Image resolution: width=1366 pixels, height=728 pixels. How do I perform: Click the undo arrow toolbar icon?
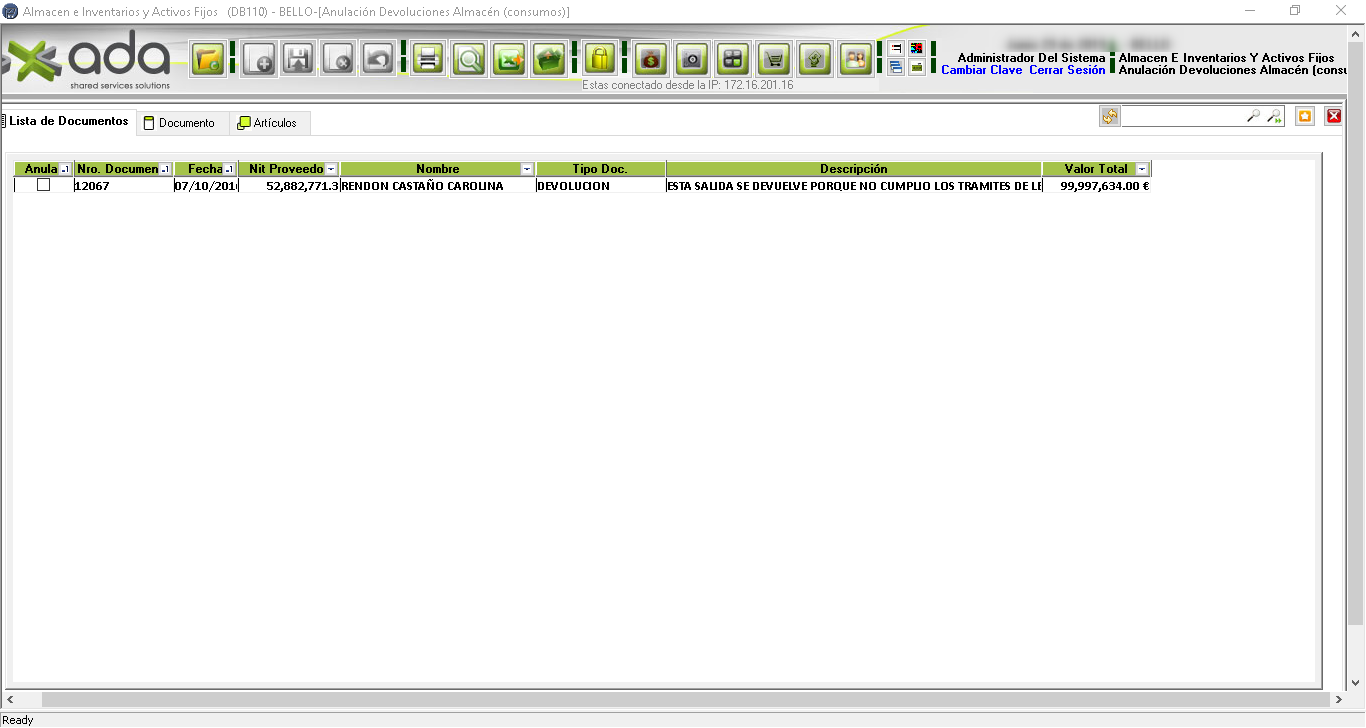(377, 60)
